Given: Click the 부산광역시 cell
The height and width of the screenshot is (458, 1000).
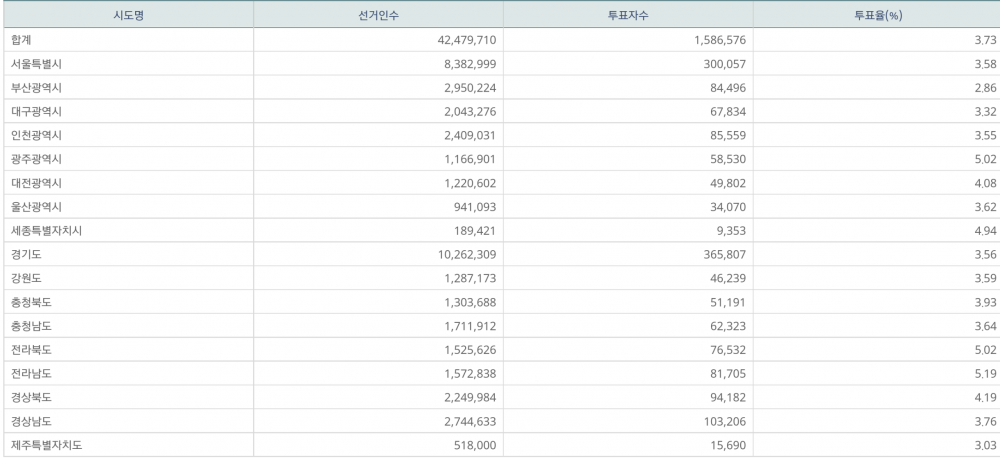Looking at the screenshot, I should pos(37,88).
